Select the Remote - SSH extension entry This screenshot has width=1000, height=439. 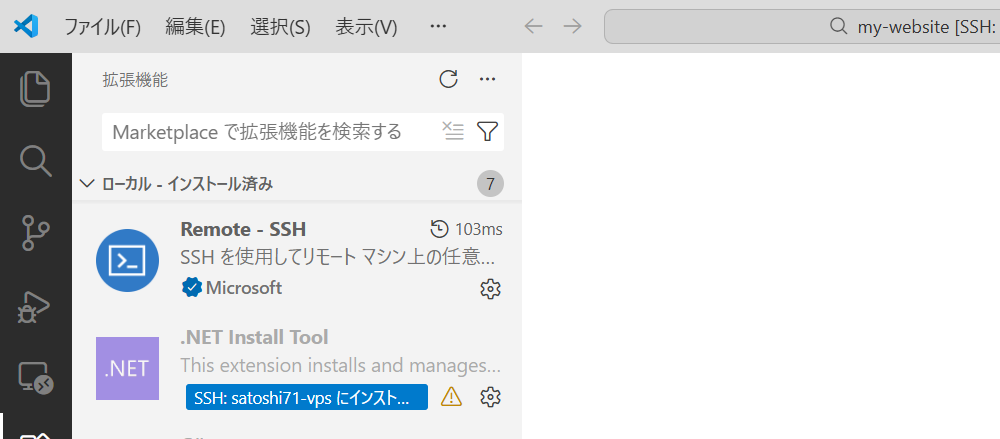click(300, 258)
